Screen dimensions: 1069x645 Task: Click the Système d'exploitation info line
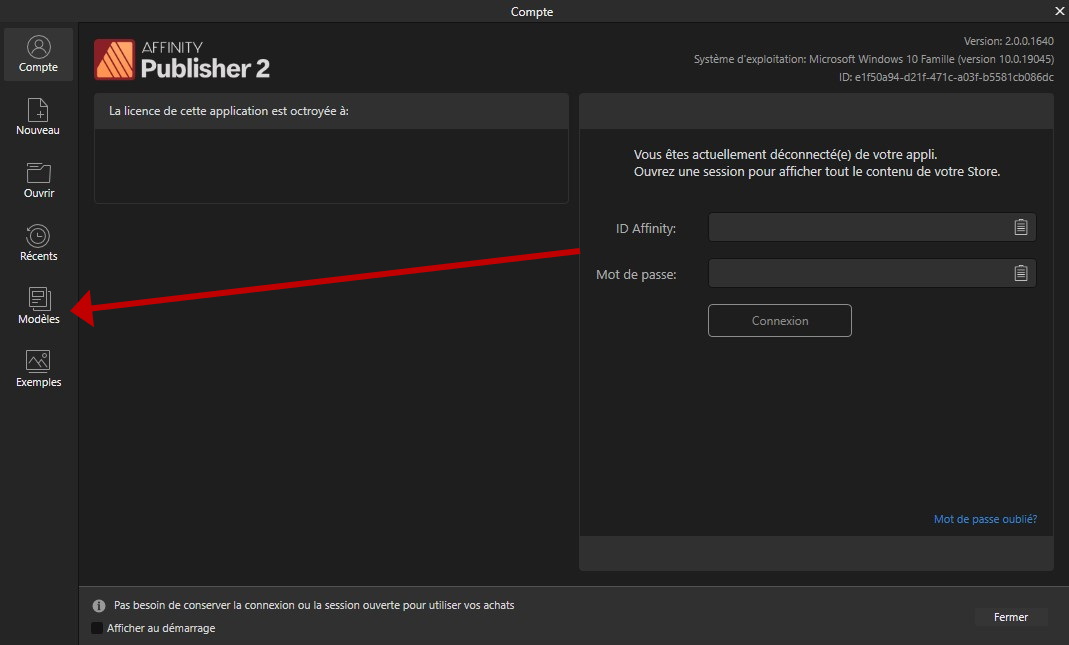pyautogui.click(x=873, y=59)
